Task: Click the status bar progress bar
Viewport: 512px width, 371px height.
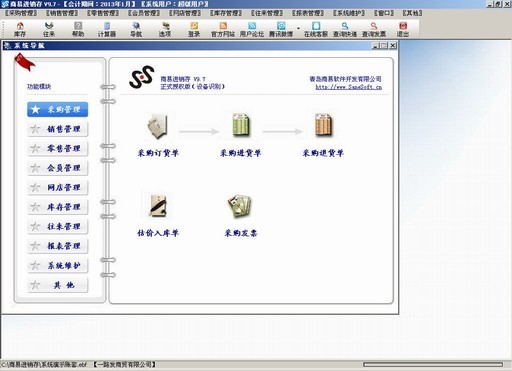Action: pyautogui.click(x=433, y=365)
